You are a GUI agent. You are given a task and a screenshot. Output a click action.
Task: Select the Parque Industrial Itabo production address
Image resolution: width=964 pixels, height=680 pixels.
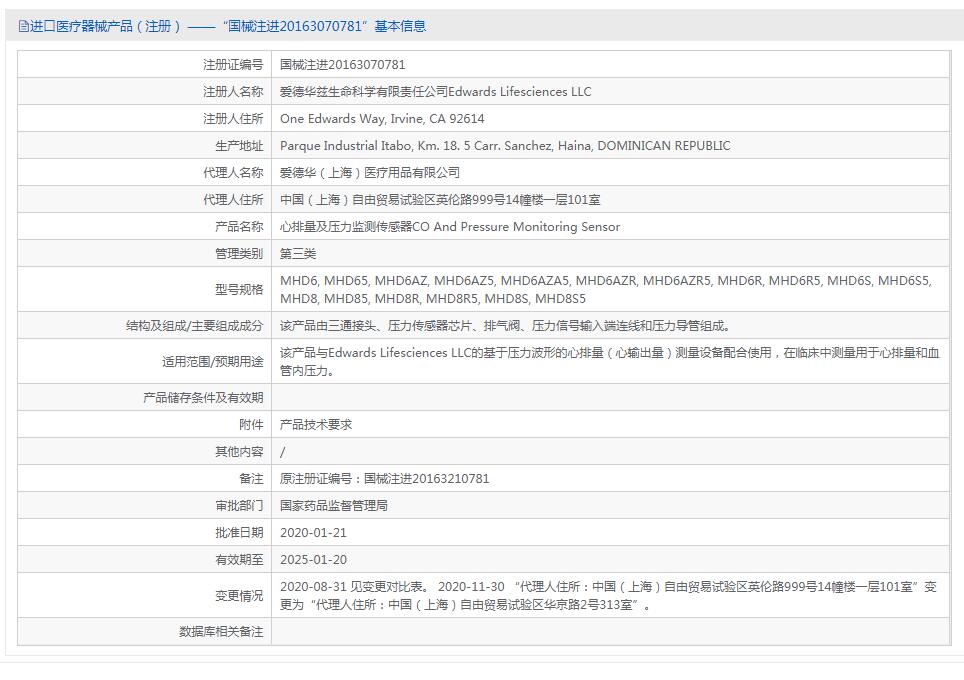tap(505, 146)
